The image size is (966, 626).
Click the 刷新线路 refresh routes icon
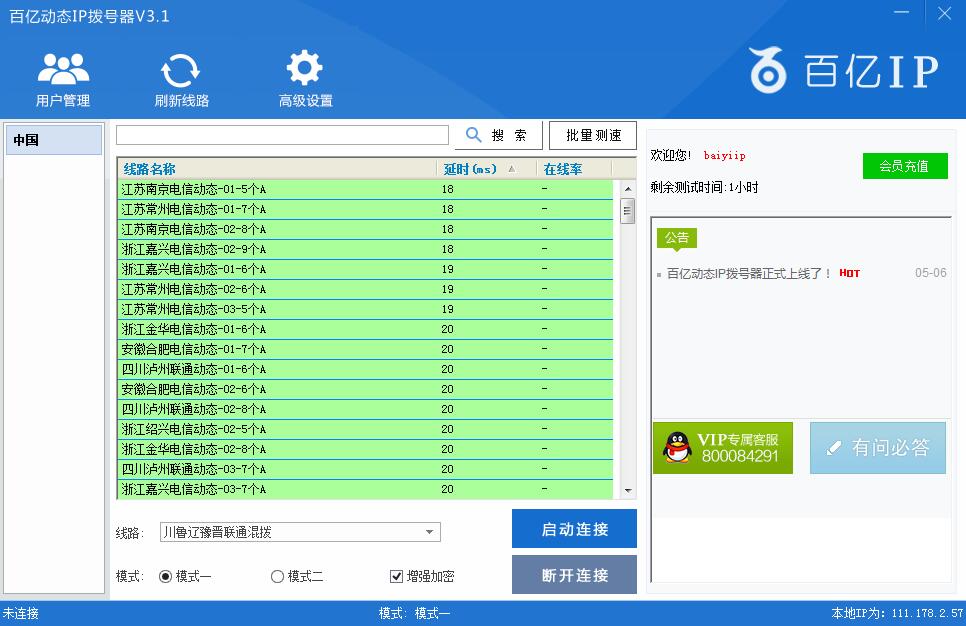point(181,80)
